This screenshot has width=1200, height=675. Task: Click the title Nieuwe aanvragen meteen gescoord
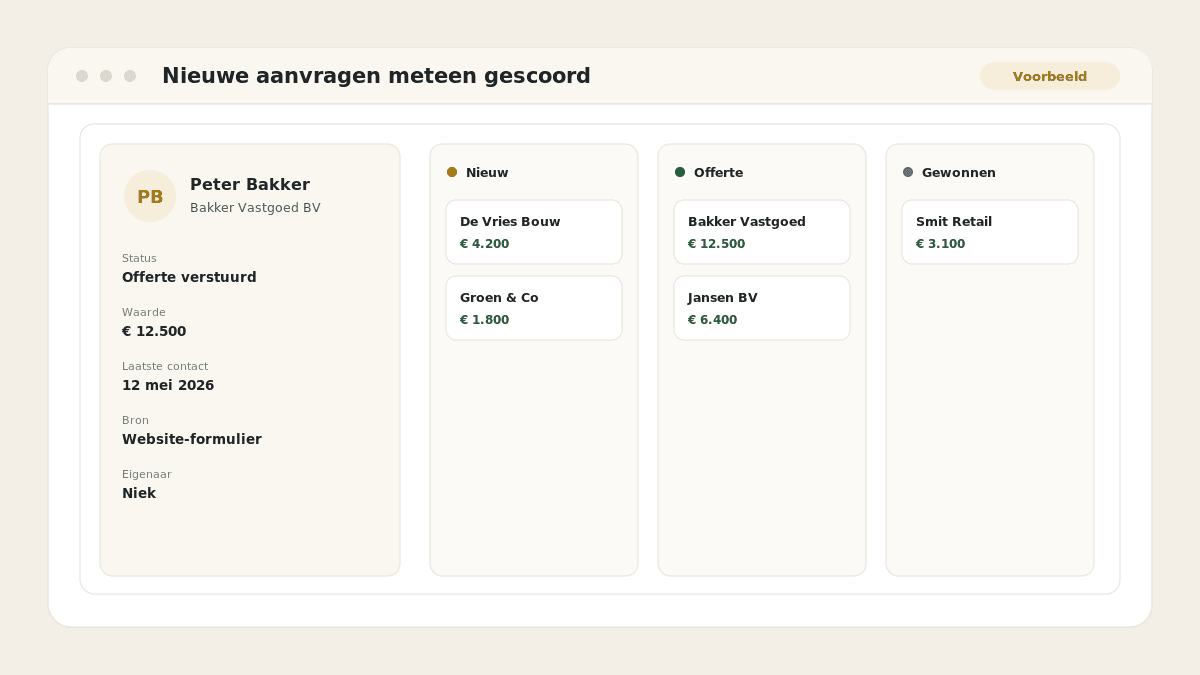point(376,76)
